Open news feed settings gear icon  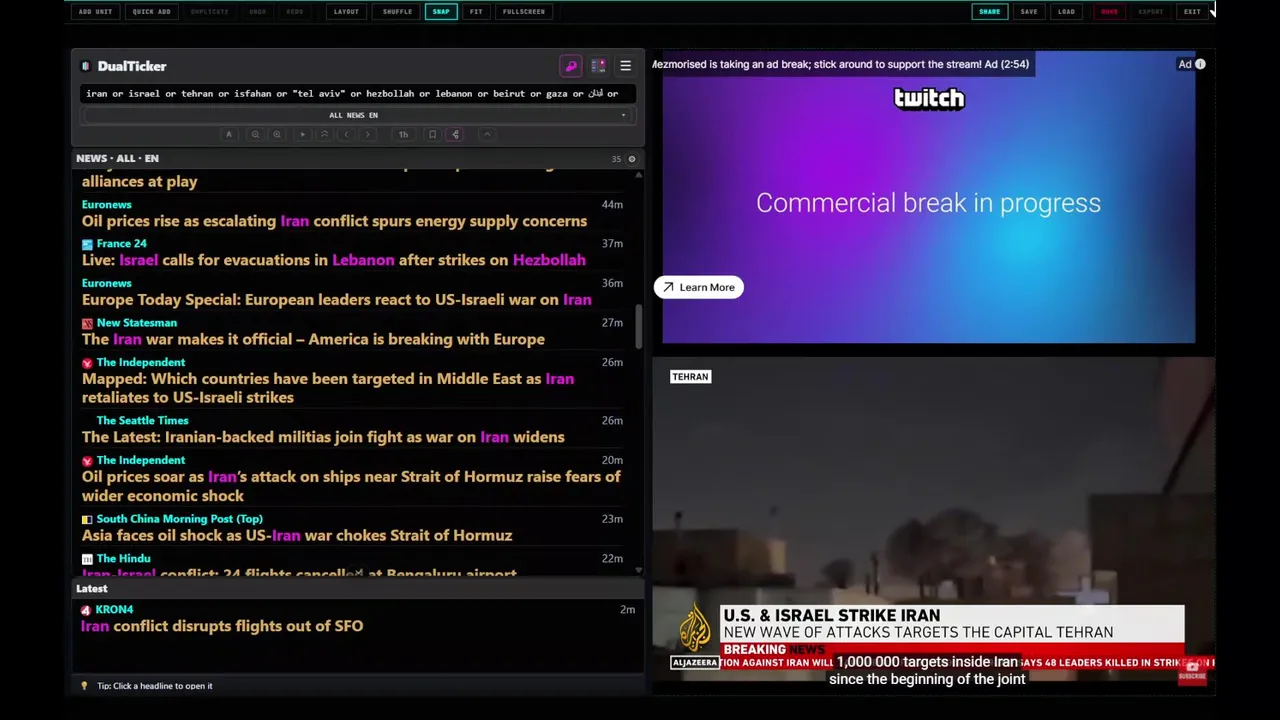click(631, 159)
